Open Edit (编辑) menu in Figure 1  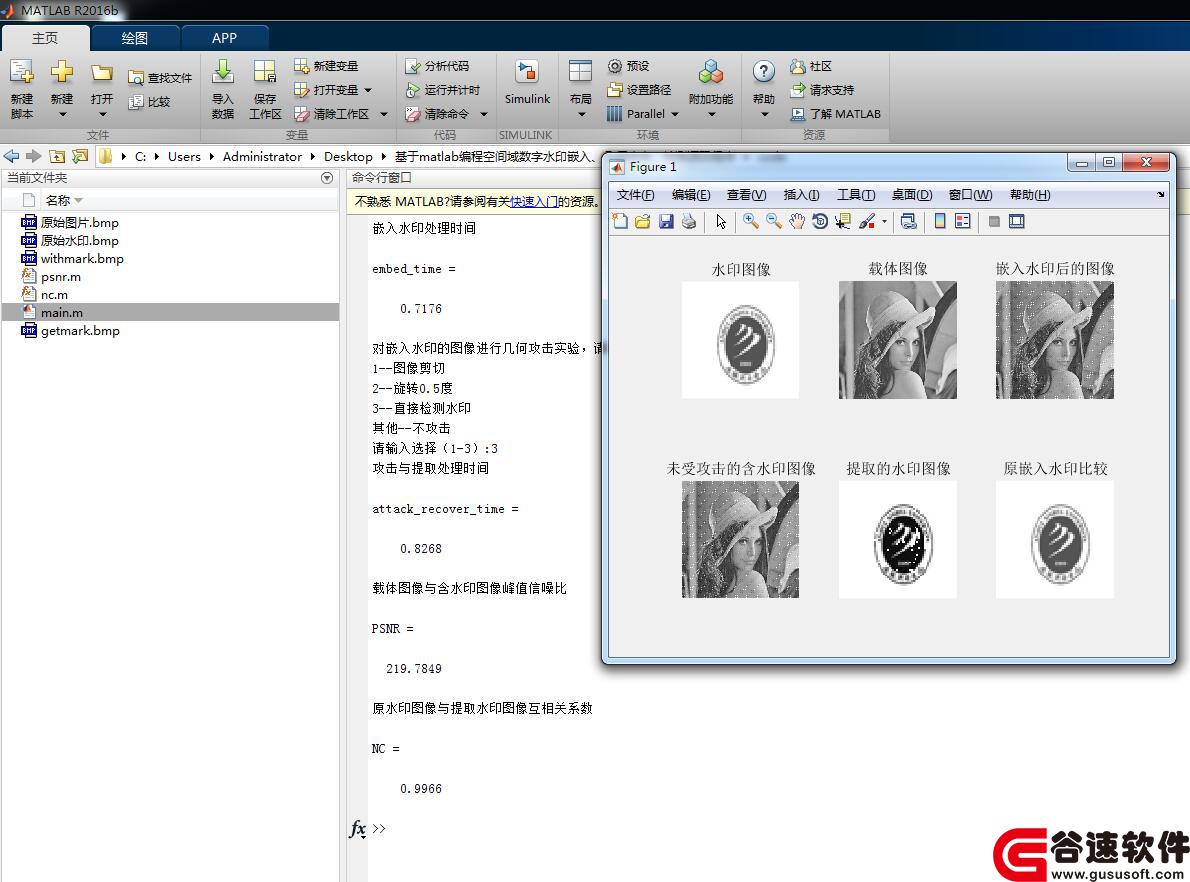point(691,195)
